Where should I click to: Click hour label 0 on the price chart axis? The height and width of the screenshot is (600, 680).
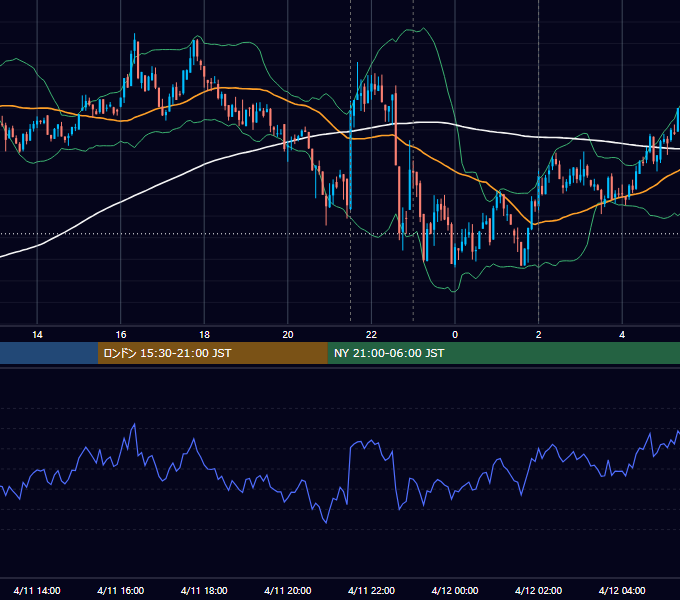pyautogui.click(x=455, y=335)
